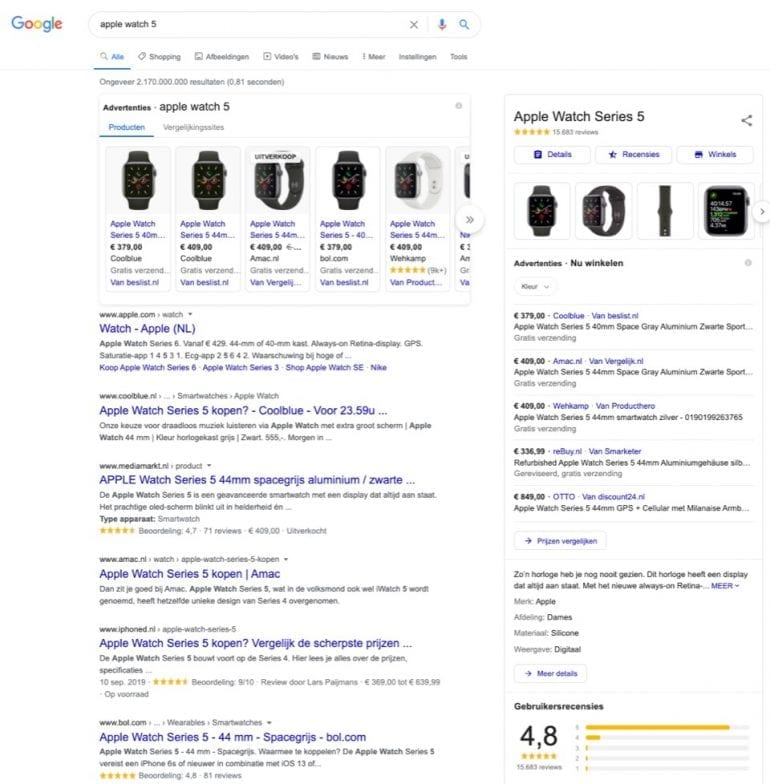Open the Amac.nl UITVERKOOP product ad
Viewport: 770px width, 784px height.
[278, 218]
